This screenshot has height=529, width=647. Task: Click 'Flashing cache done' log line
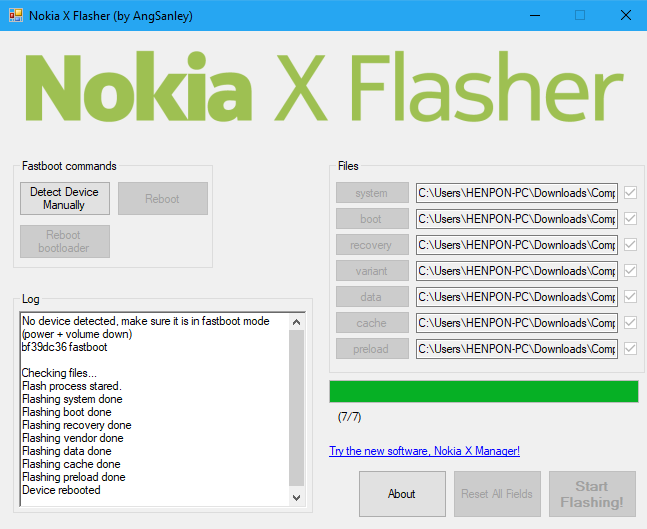pyautogui.click(x=71, y=464)
